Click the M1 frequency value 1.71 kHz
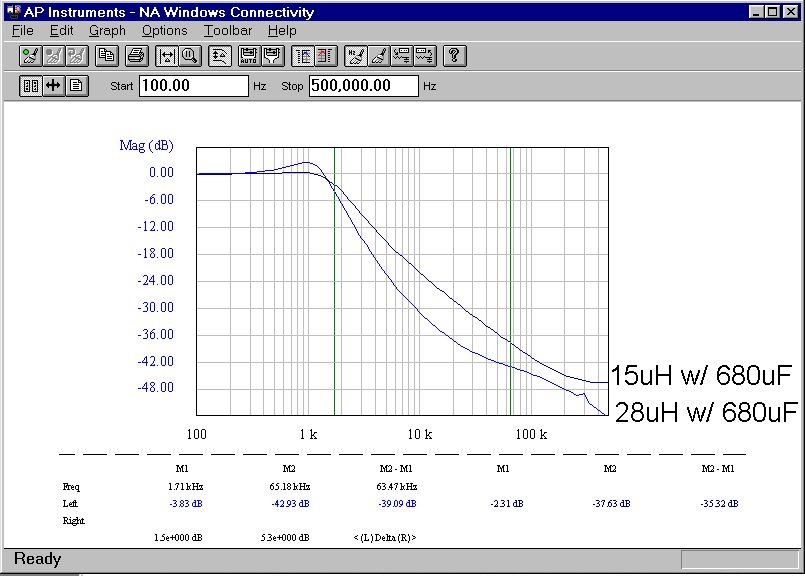Viewport: 805px width, 576px height. click(x=185, y=486)
